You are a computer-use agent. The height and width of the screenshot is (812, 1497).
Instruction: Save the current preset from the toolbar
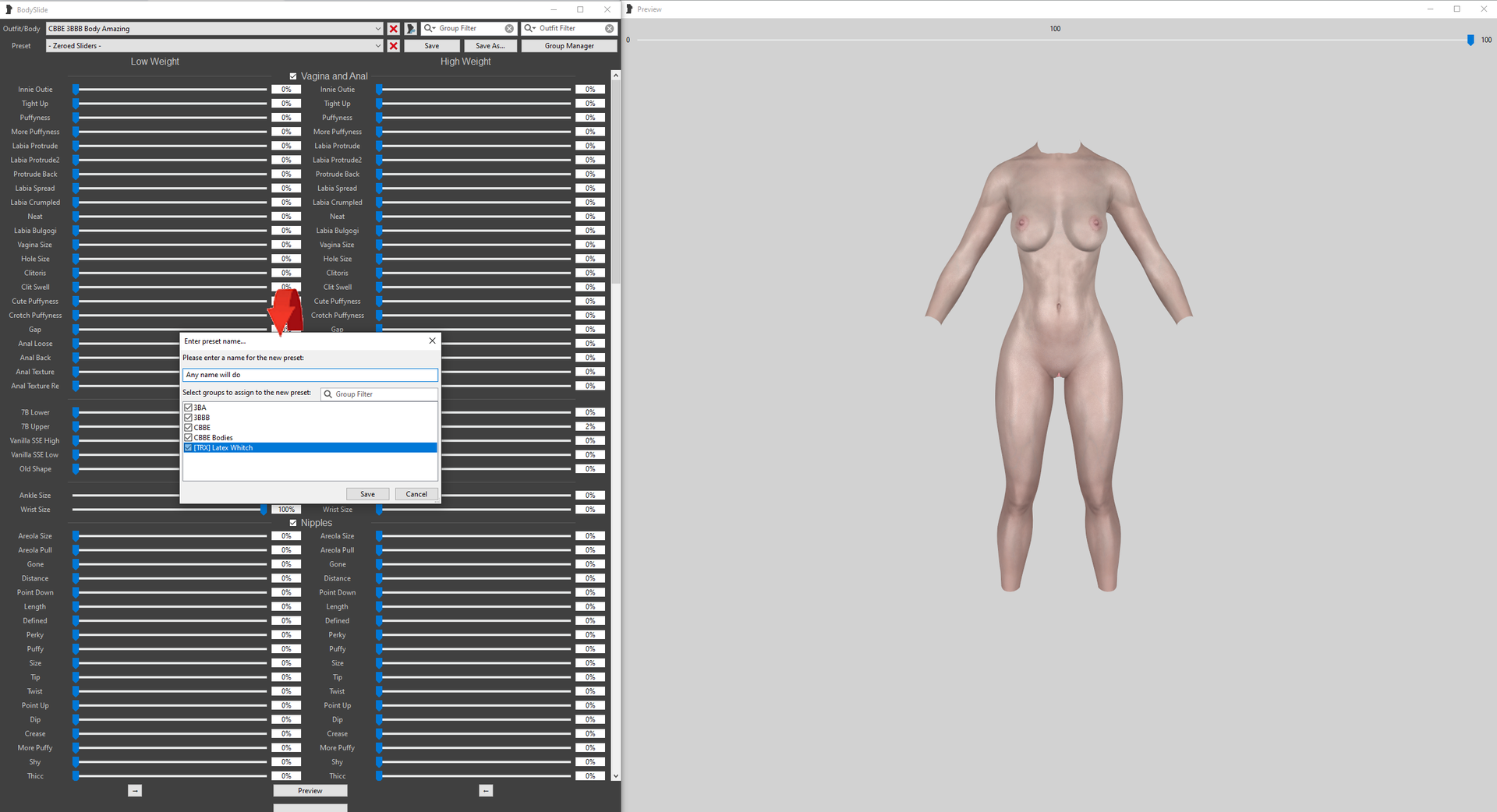432,46
